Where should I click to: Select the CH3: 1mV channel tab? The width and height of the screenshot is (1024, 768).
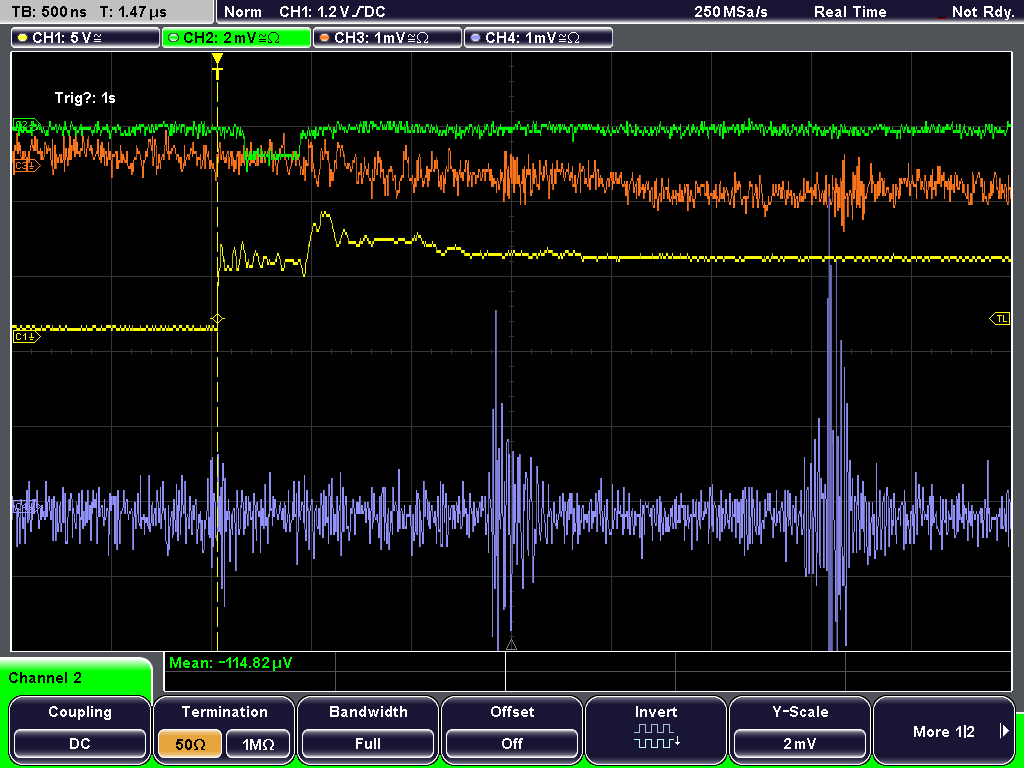coord(387,38)
